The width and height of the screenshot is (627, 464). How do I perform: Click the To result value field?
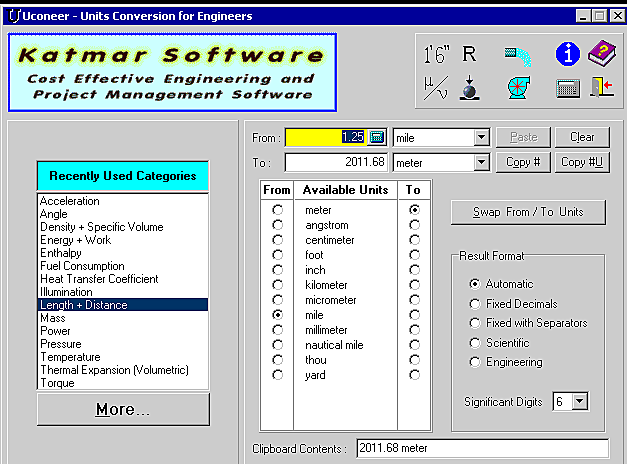pyautogui.click(x=336, y=162)
